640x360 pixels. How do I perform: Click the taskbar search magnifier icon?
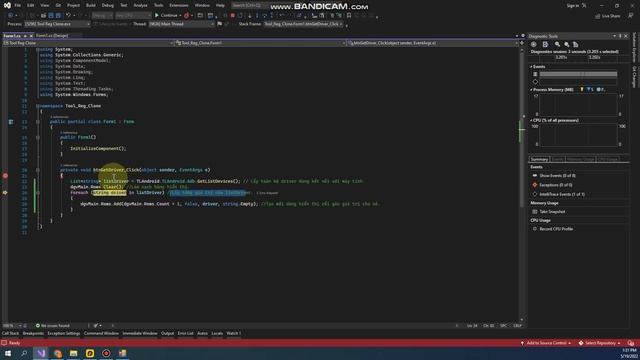pos(24,353)
